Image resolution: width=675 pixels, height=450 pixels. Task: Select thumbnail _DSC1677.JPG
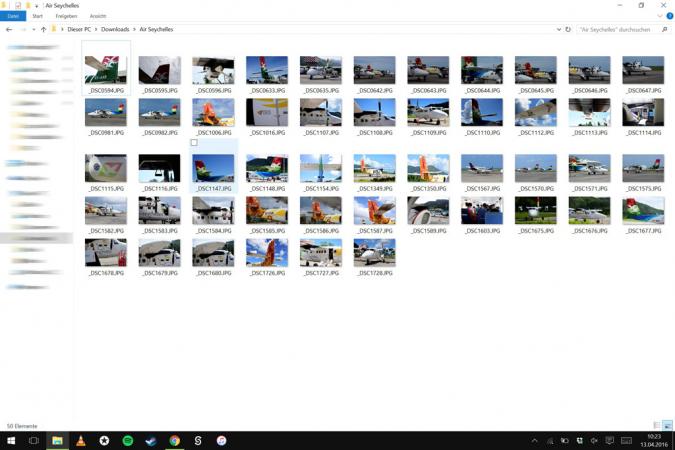643,210
